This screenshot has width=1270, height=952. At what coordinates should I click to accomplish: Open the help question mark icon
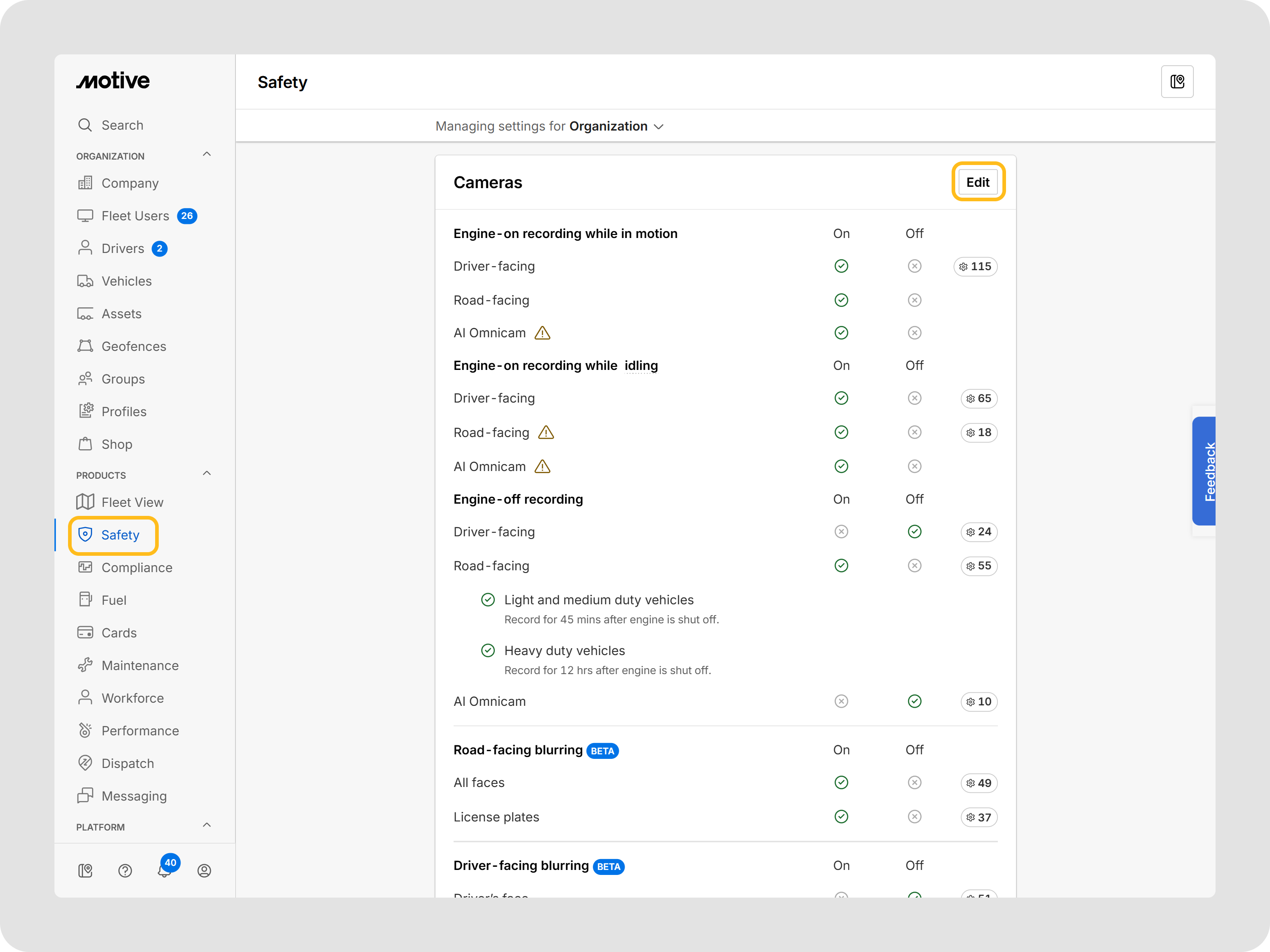[x=125, y=870]
